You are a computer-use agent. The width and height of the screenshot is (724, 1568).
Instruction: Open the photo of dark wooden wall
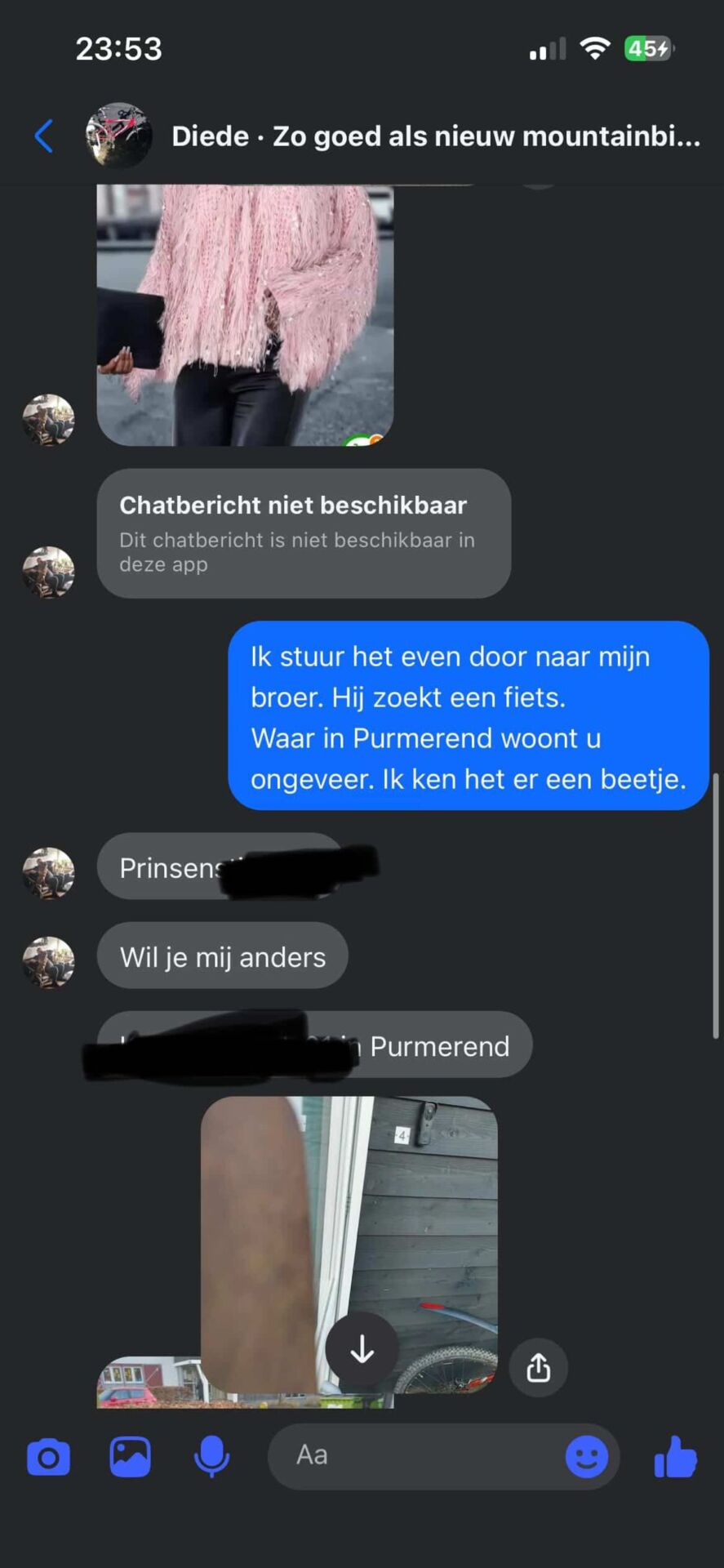tap(349, 1245)
